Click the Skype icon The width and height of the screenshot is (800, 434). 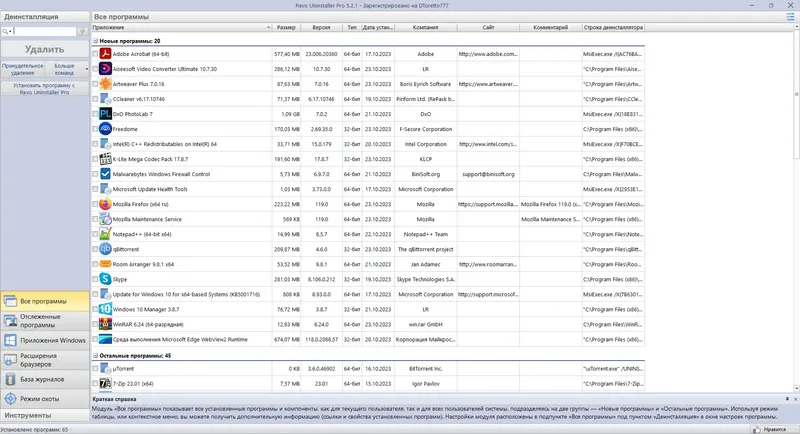105,279
